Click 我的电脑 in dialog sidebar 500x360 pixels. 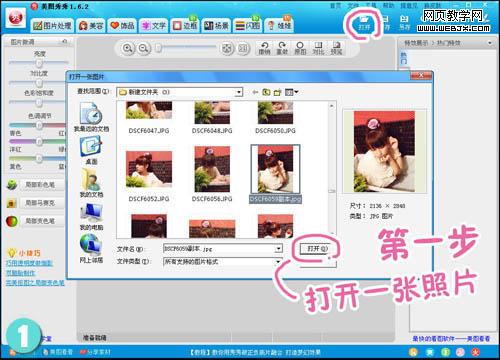pyautogui.click(x=91, y=216)
